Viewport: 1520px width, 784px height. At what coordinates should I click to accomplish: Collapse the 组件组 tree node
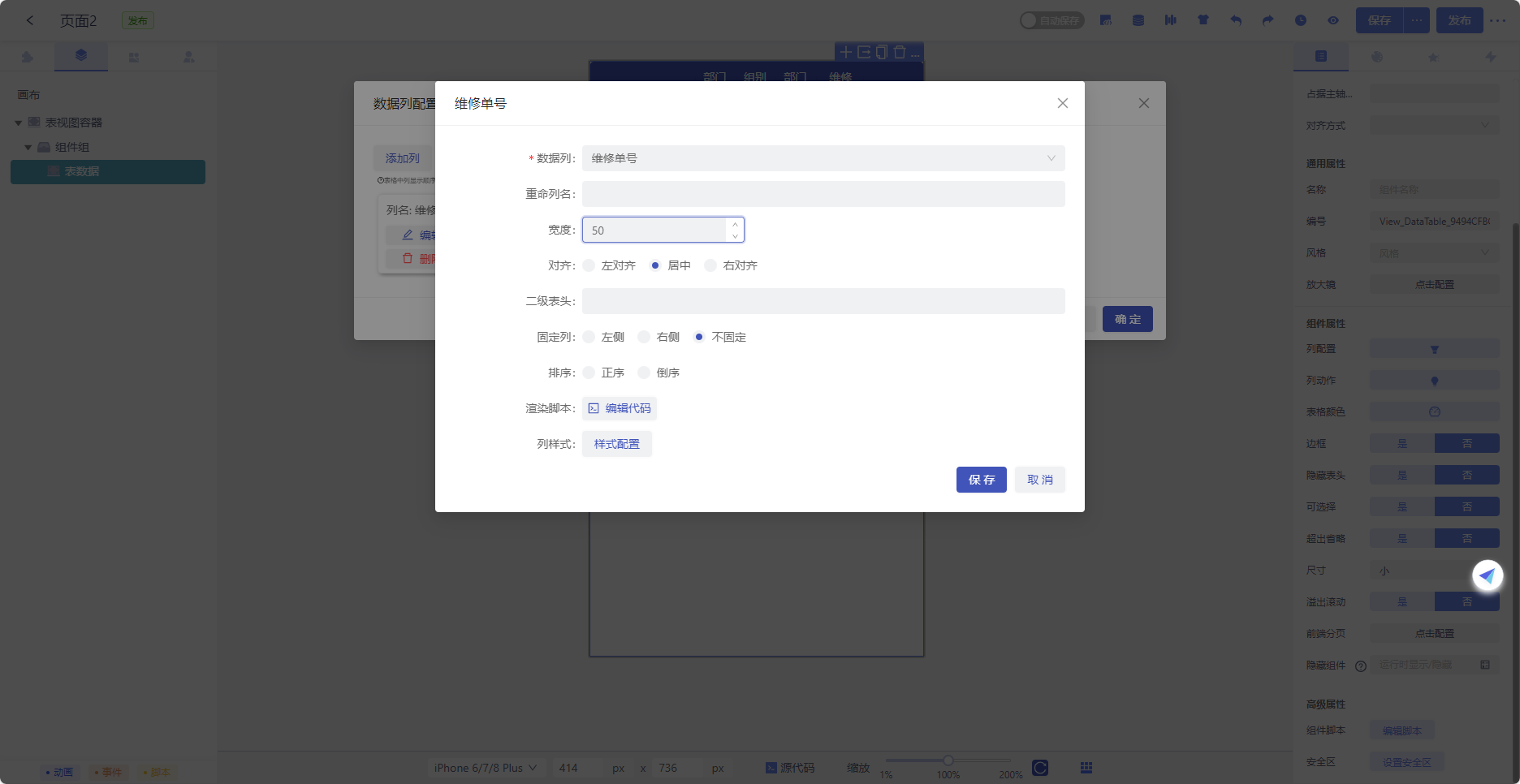click(x=28, y=147)
